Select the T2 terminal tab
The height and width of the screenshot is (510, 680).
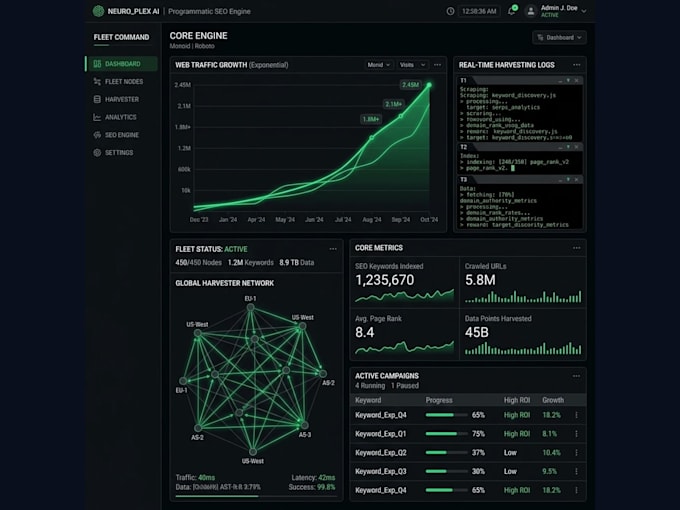tap(464, 147)
